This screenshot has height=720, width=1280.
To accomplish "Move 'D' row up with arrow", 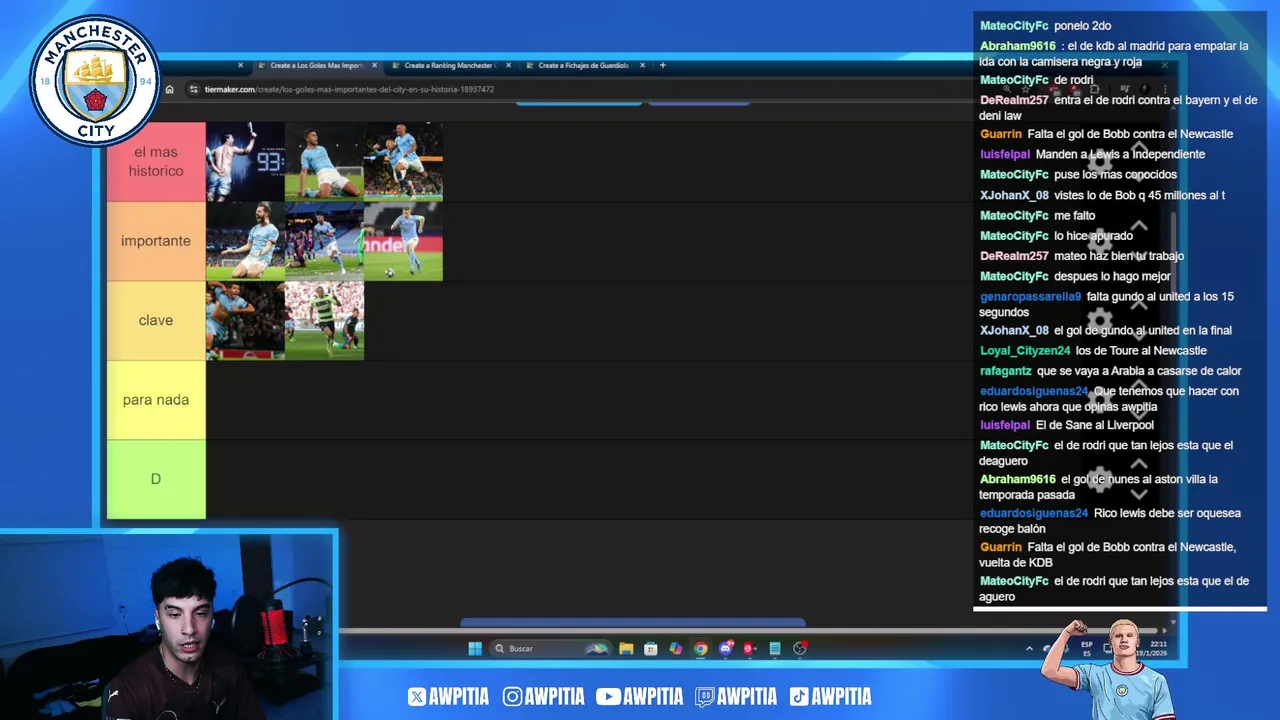I will tap(1139, 465).
